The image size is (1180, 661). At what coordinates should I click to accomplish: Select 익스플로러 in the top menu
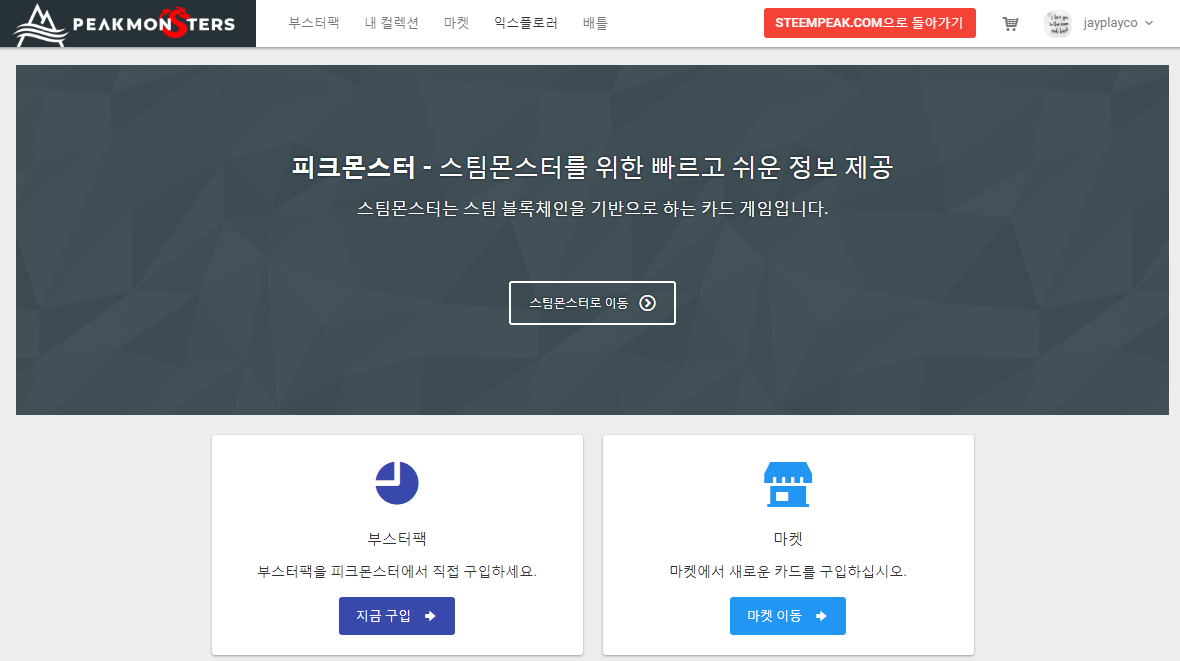525,23
